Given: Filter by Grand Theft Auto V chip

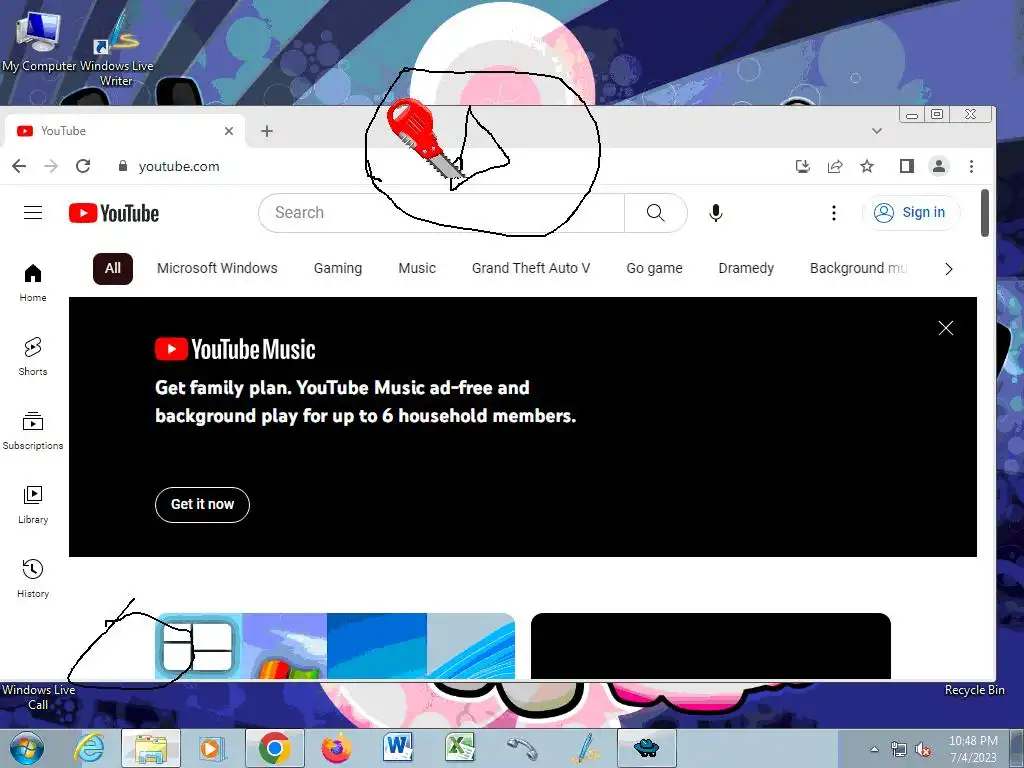Looking at the screenshot, I should 531,268.
